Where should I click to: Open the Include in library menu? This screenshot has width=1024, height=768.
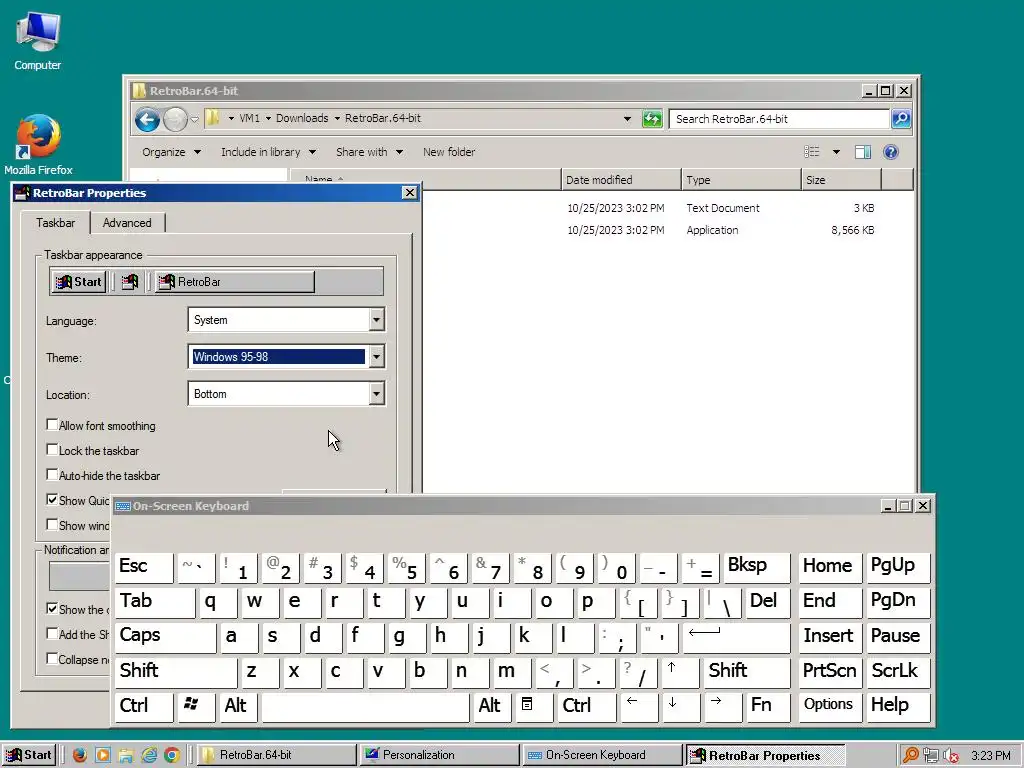pyautogui.click(x=268, y=152)
